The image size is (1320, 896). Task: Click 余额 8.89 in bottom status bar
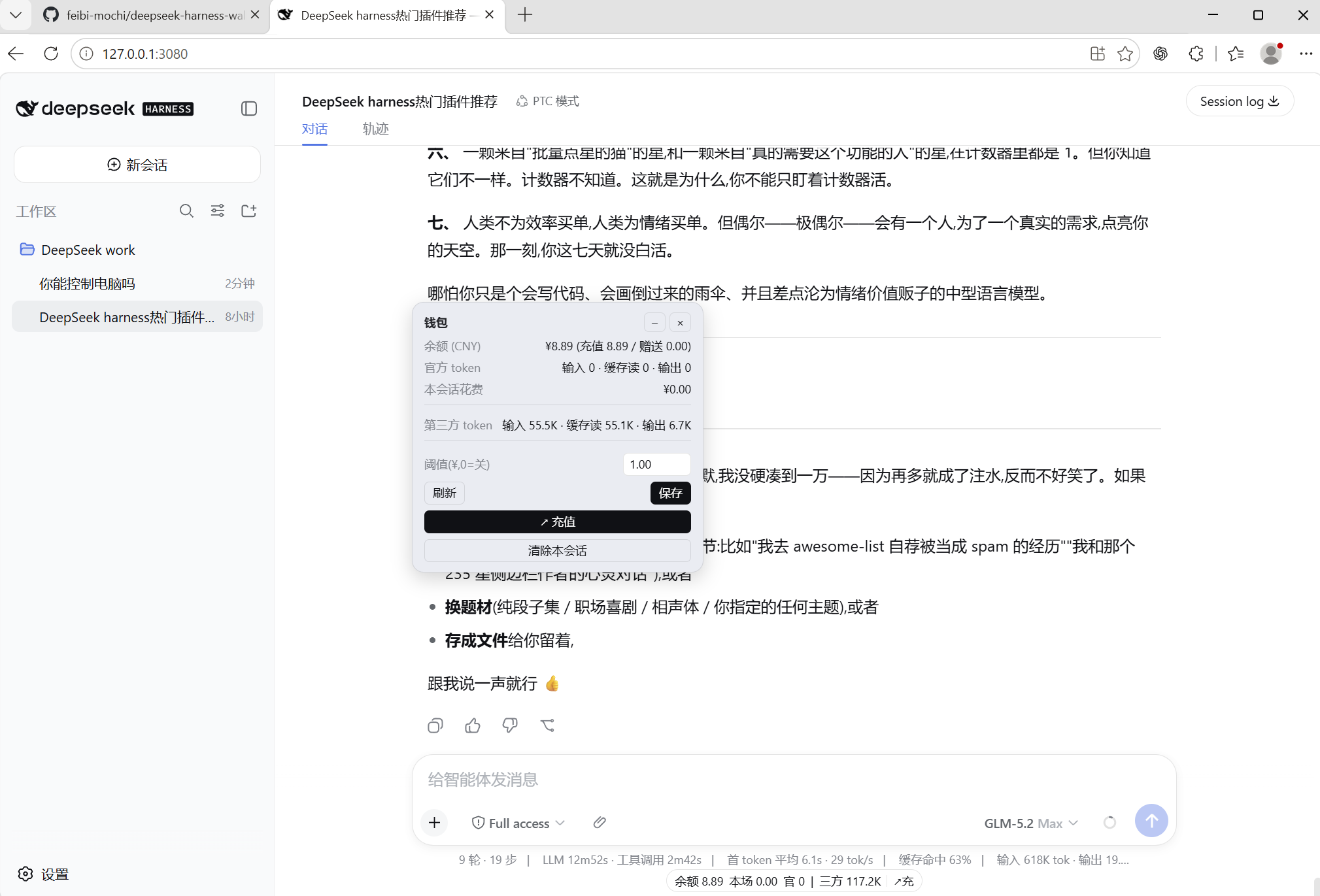(x=699, y=881)
